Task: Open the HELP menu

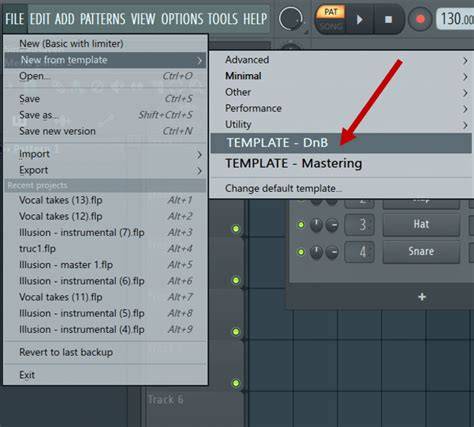Action: (255, 19)
